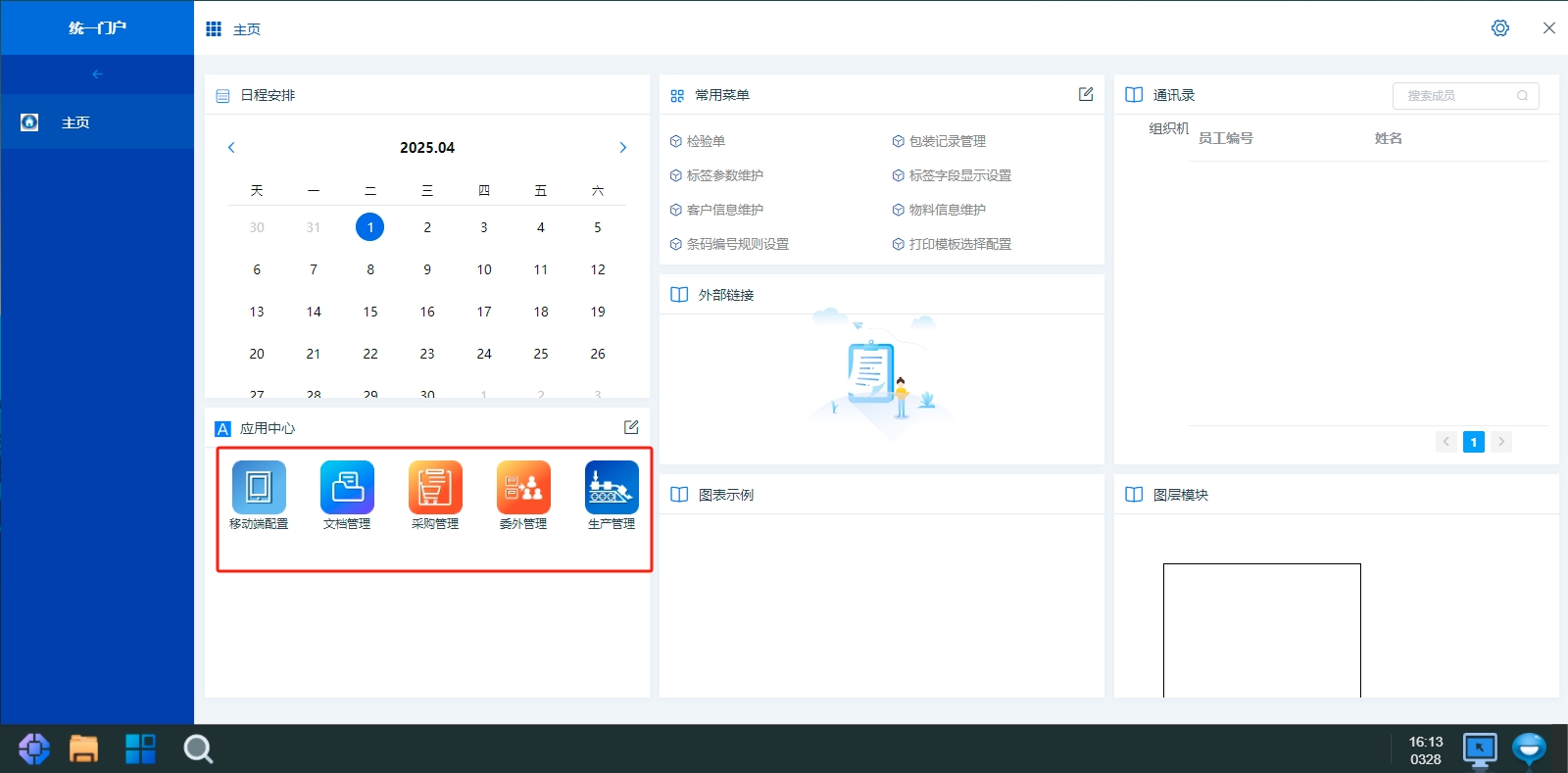Click the 外部链接 panel book icon
The image size is (1568, 773).
[679, 295]
